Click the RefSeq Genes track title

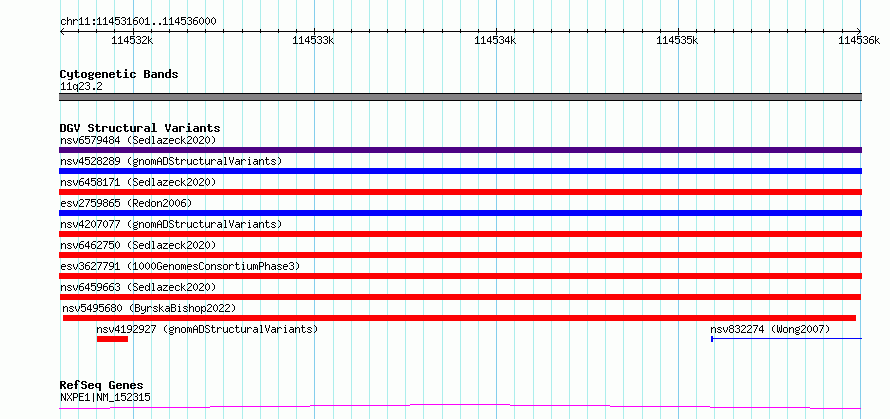[x=101, y=386]
